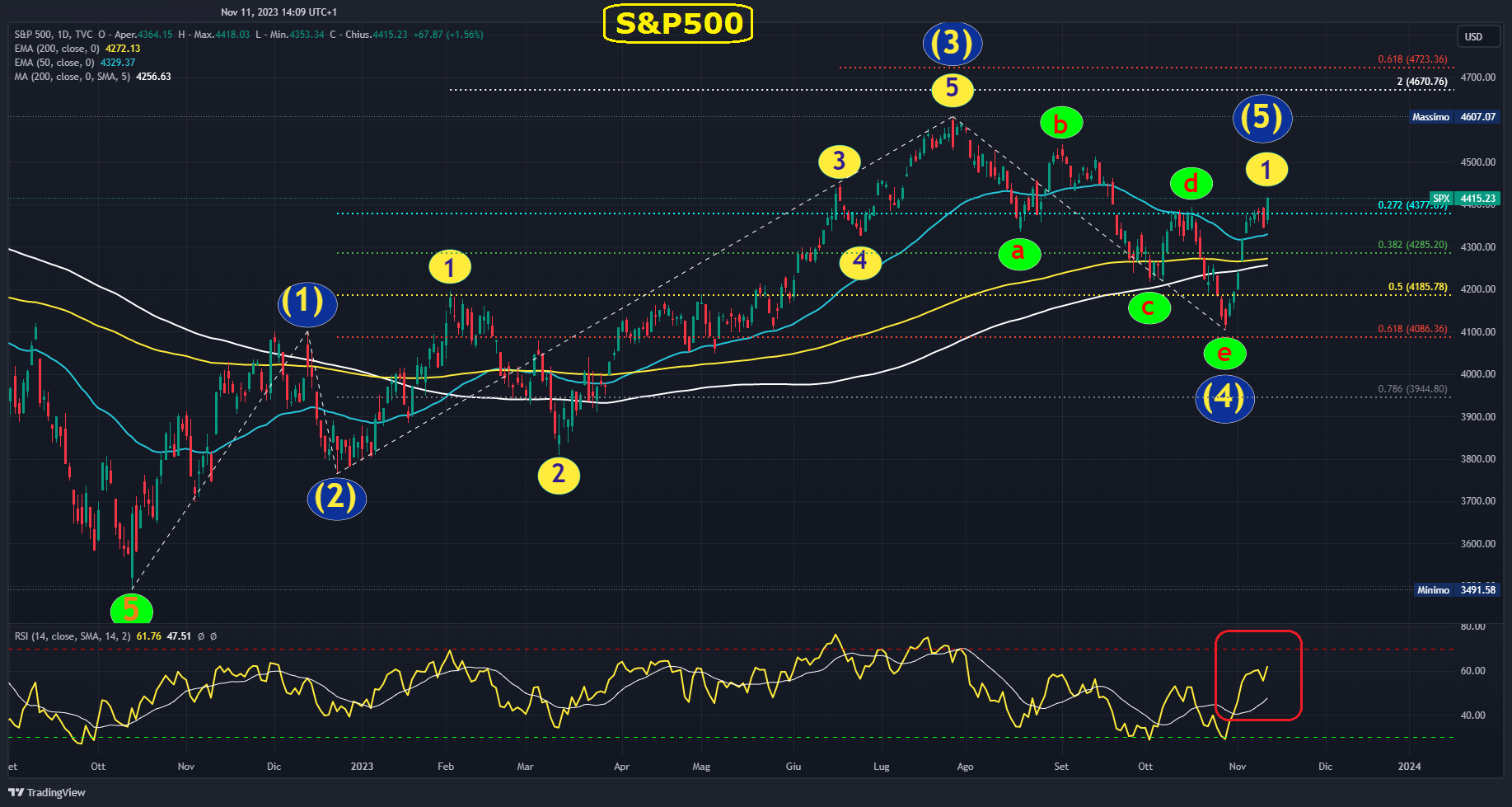Screen dimensions: 1512x807
Task: Click the 2023 date on the time axis
Action: click(362, 767)
